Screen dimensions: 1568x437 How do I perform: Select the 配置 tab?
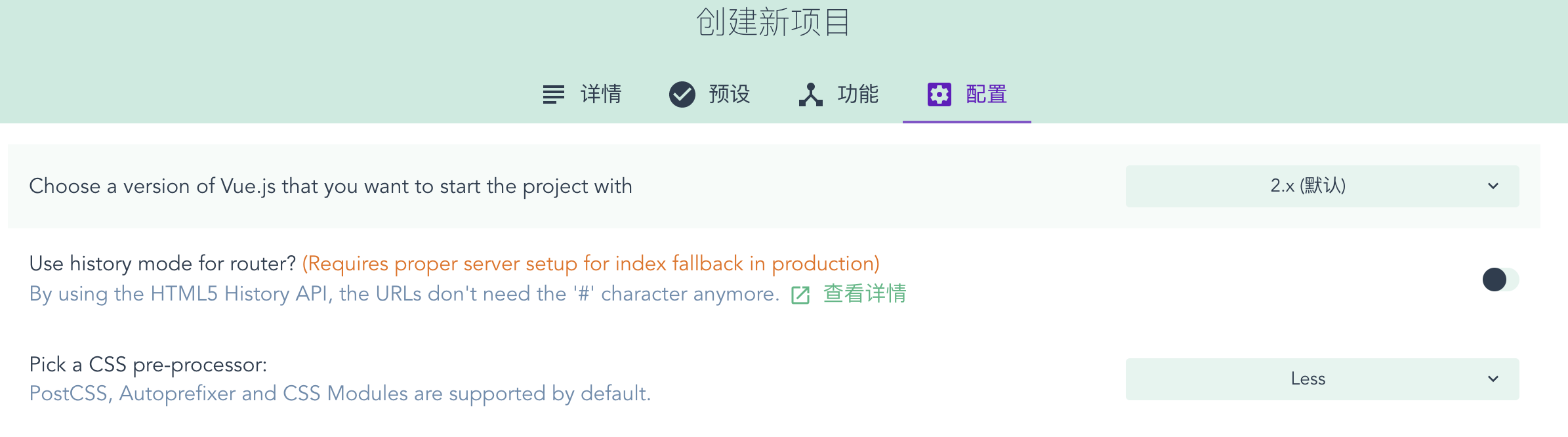pos(967,94)
